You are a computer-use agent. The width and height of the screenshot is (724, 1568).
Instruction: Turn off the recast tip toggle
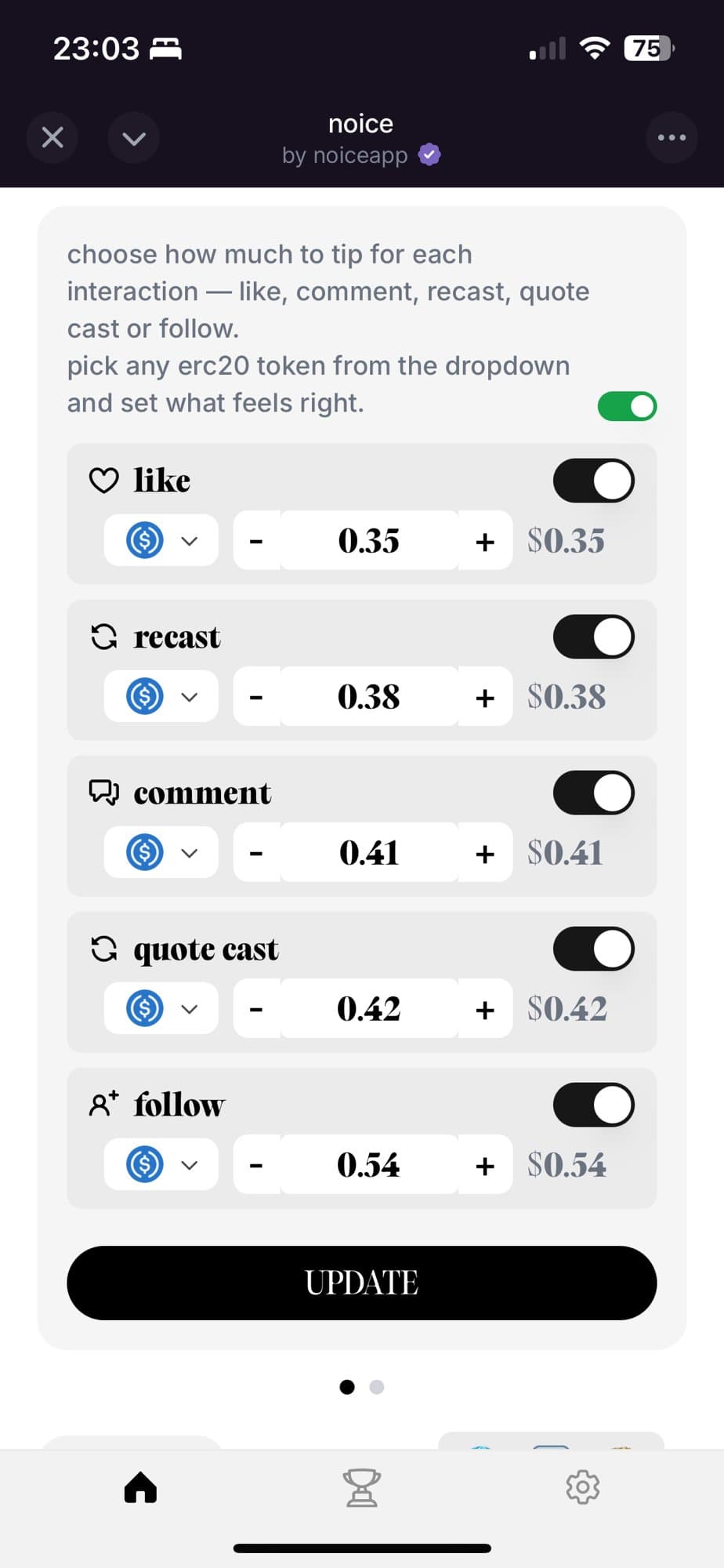593,636
